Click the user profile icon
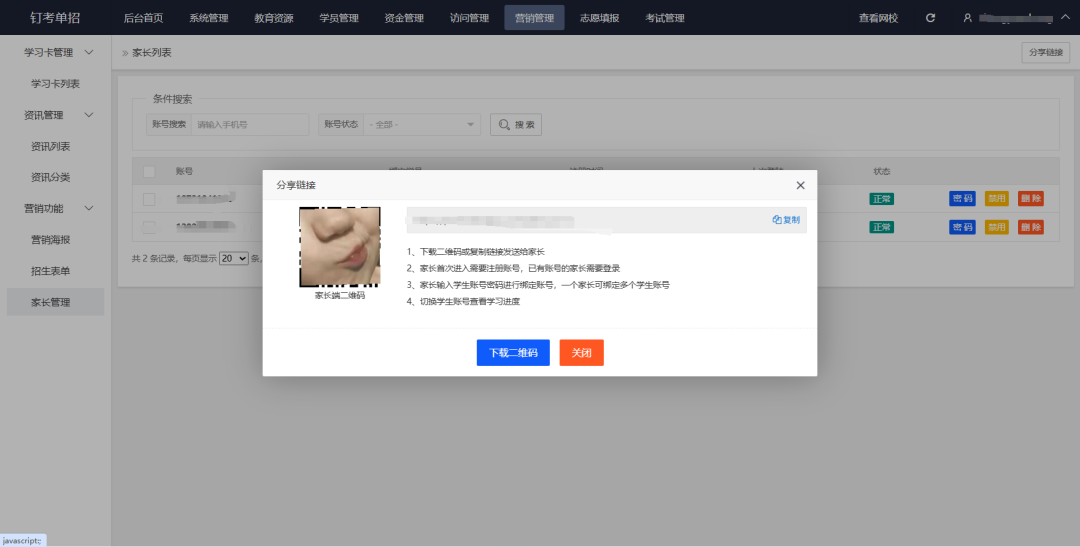This screenshot has width=1080, height=547. [x=967, y=18]
